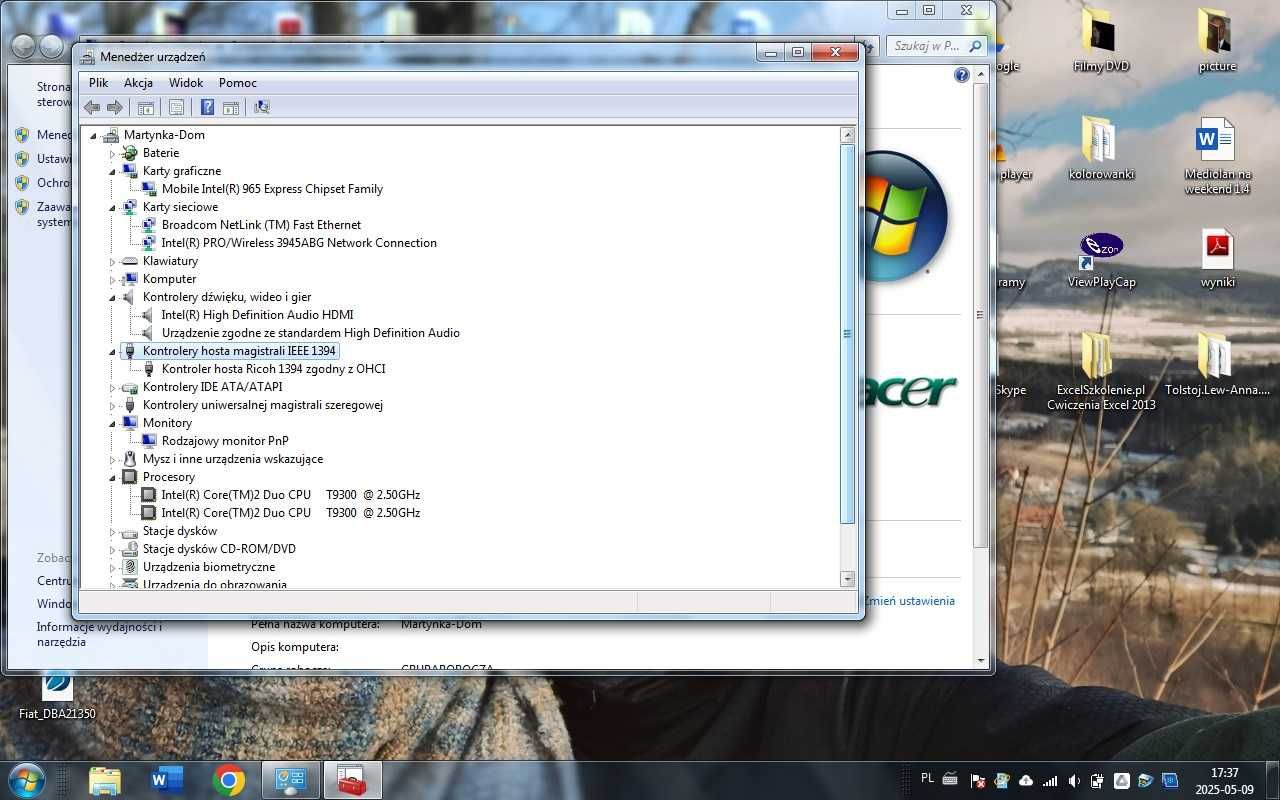1280x800 pixels.
Task: Click the battery power plug tray icon
Action: (1098, 781)
